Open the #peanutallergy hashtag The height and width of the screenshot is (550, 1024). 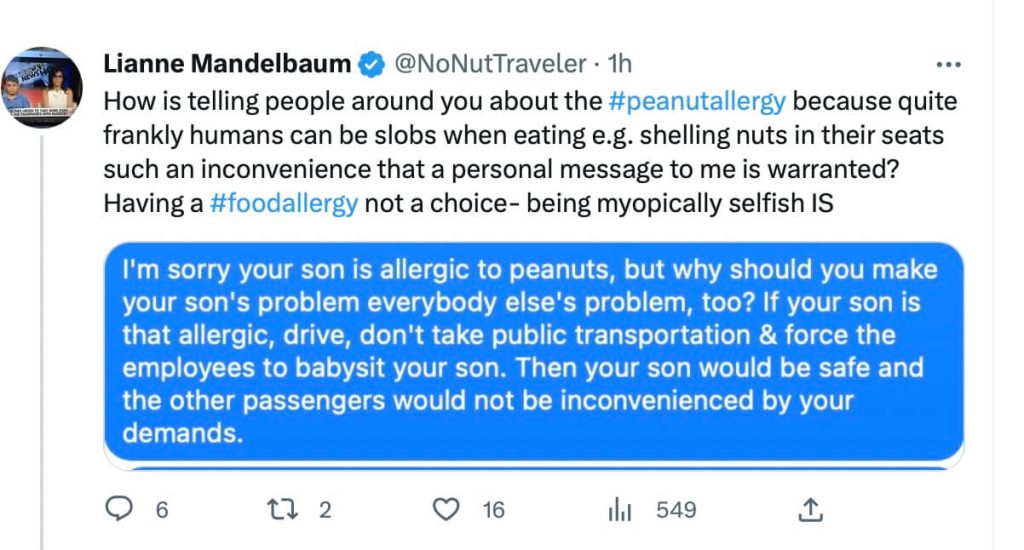point(696,101)
